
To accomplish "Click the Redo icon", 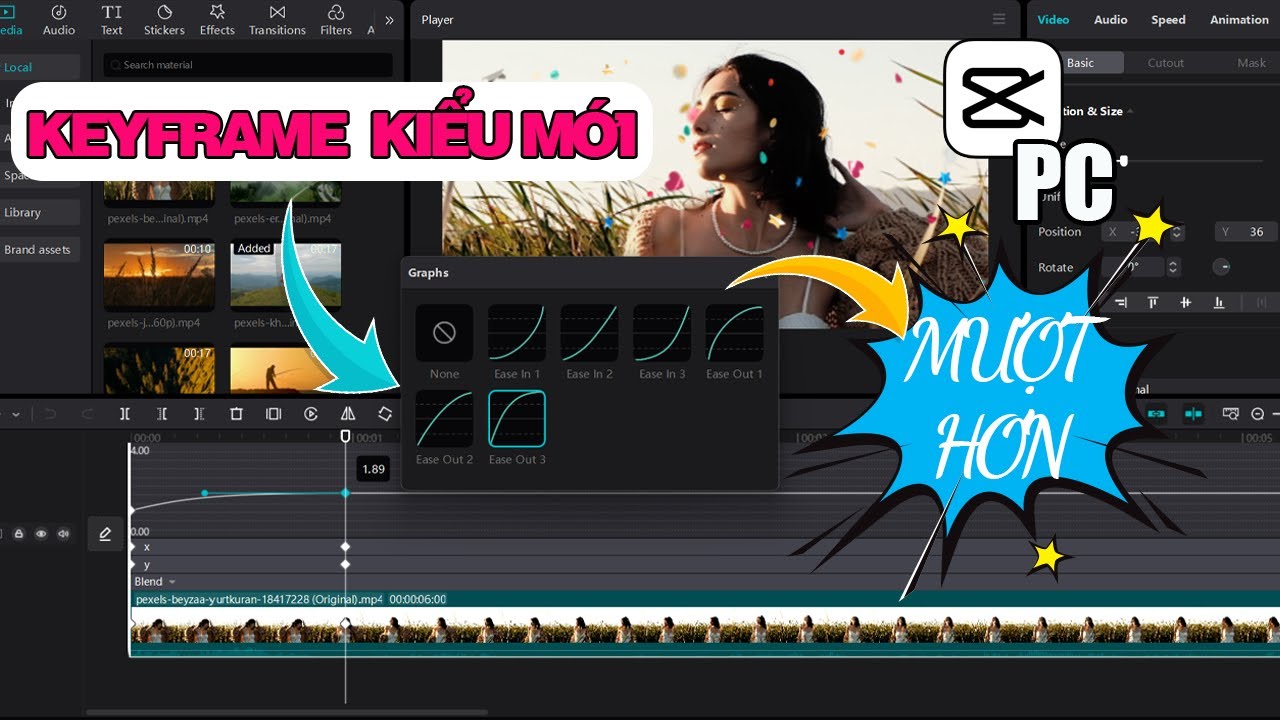I will (87, 414).
